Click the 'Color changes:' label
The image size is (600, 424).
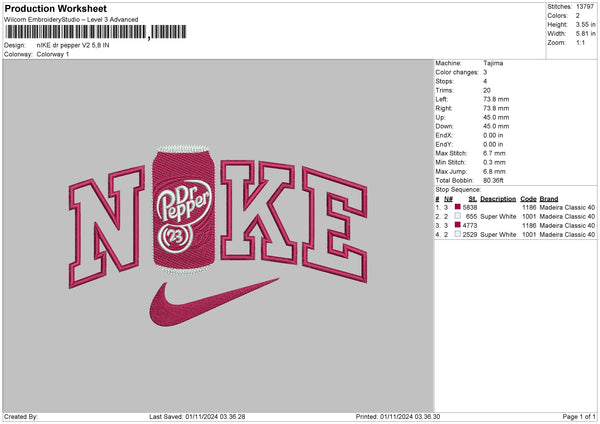pos(457,72)
